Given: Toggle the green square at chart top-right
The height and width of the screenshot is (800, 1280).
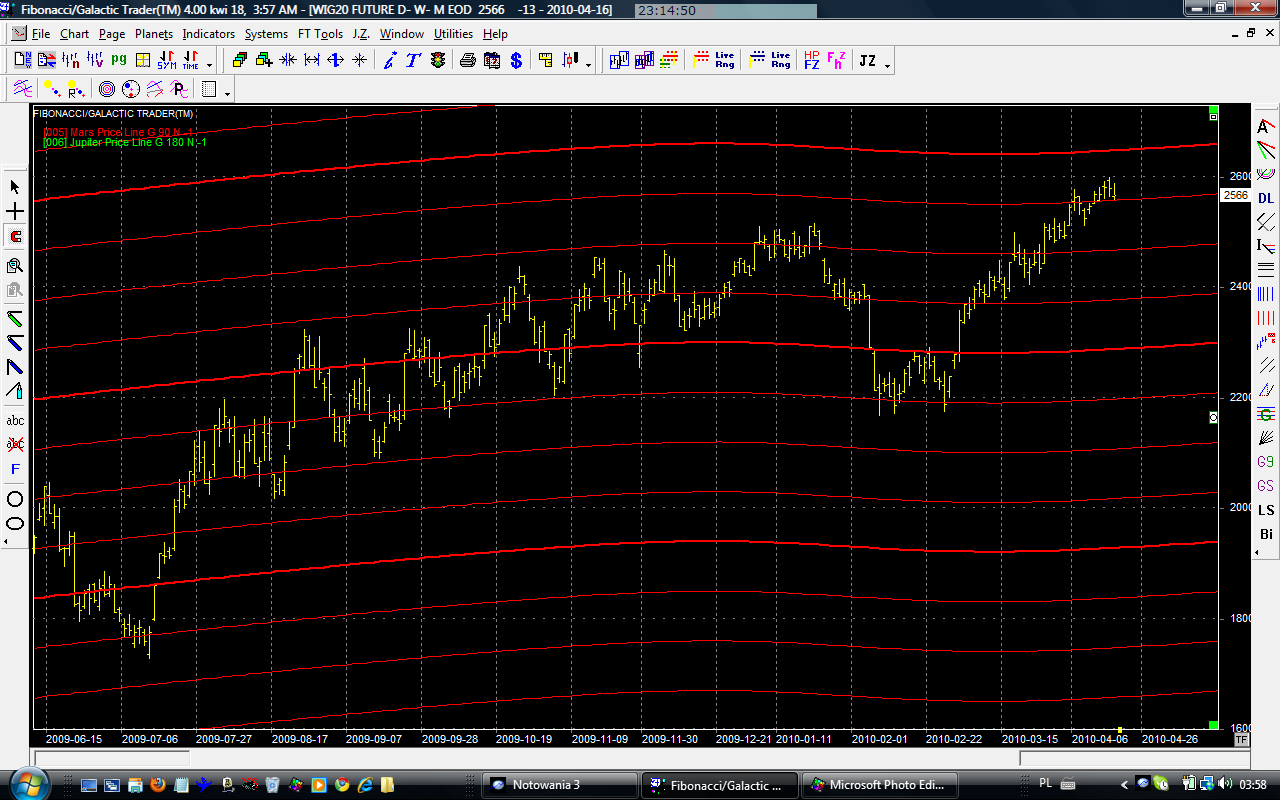Looking at the screenshot, I should 1213,109.
